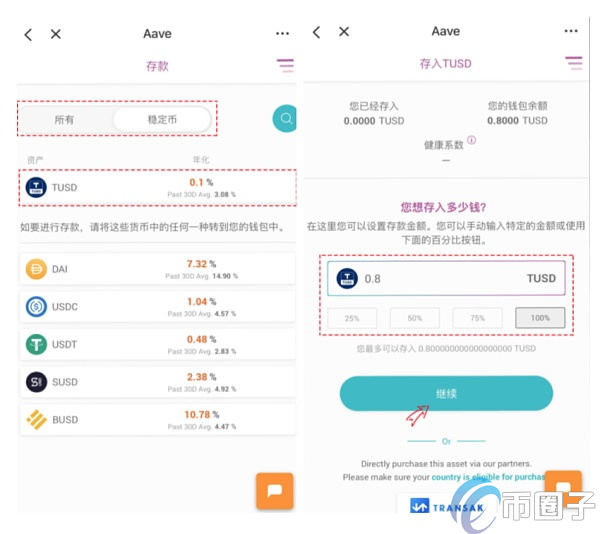600x534 pixels.
Task: Open orange chat bubble on left screen
Action: tap(275, 491)
